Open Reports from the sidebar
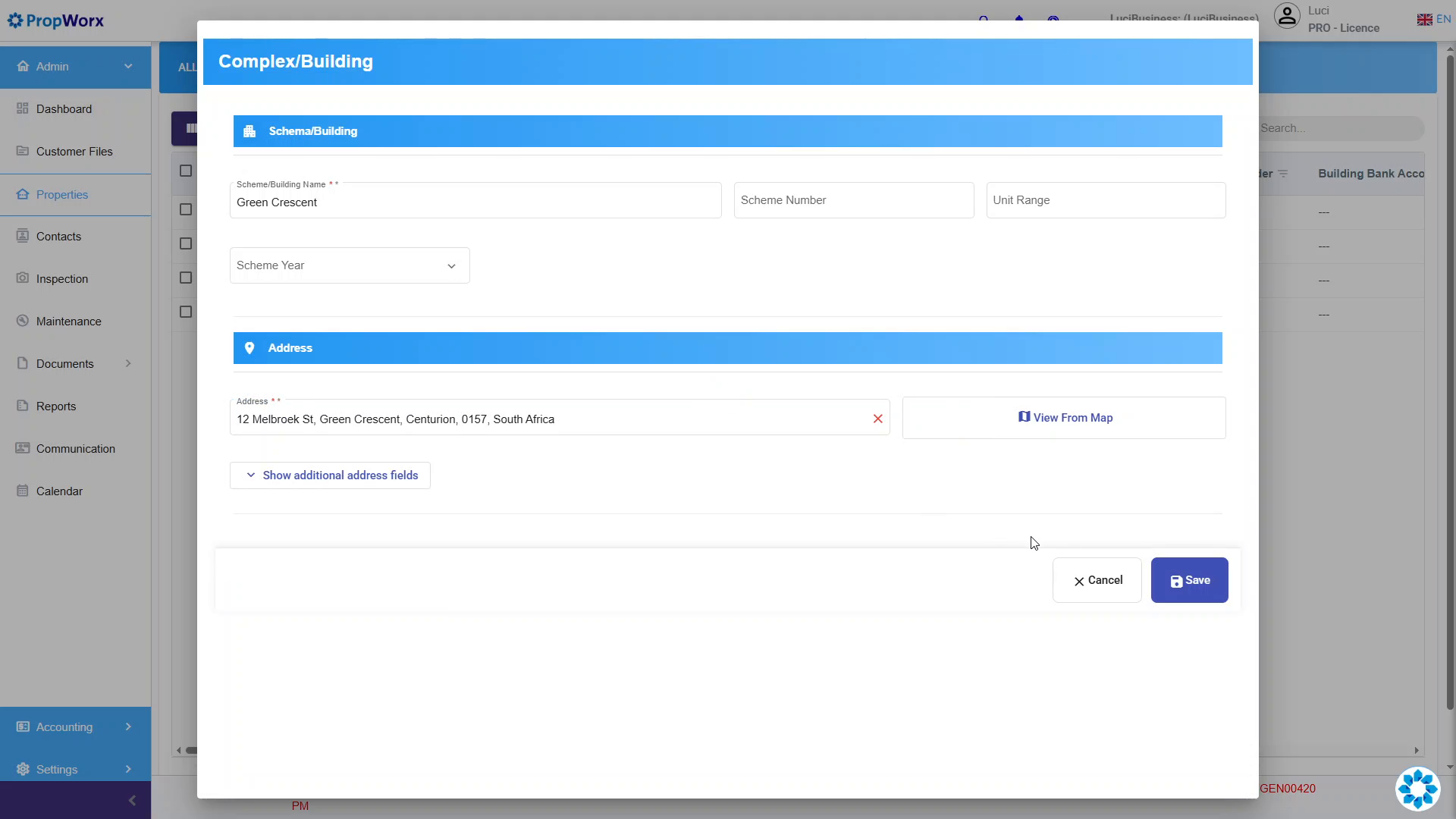This screenshot has height=819, width=1456. pyautogui.click(x=74, y=406)
